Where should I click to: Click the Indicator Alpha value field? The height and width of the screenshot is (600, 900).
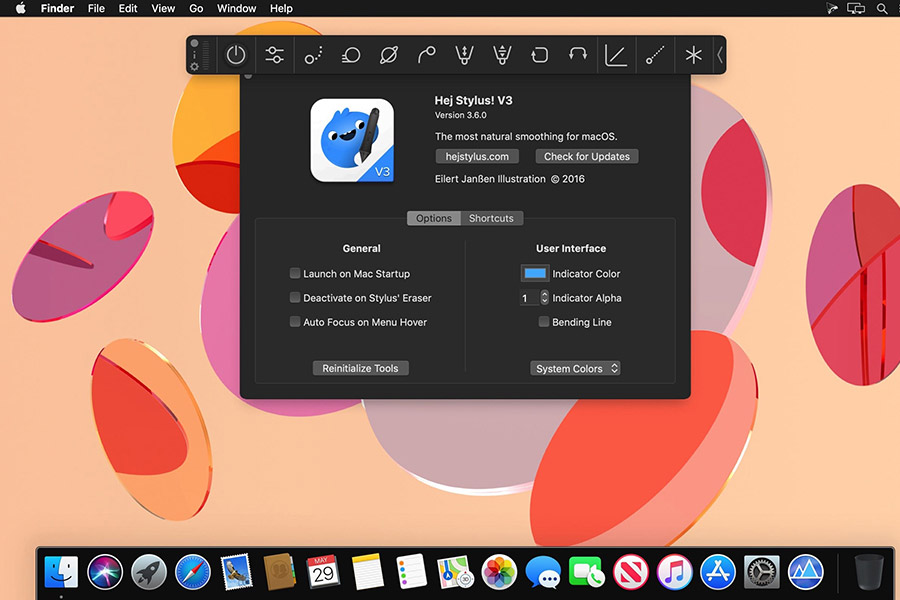coord(529,297)
